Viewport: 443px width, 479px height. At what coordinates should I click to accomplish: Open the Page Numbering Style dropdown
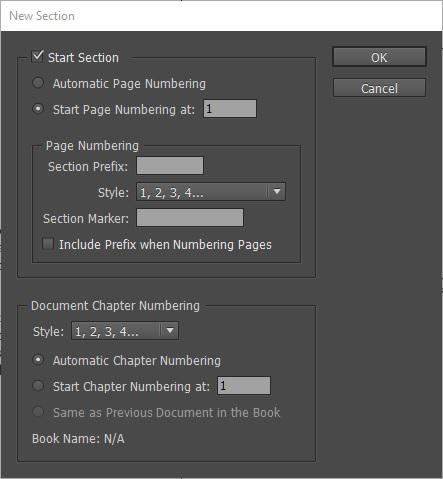tap(211, 192)
